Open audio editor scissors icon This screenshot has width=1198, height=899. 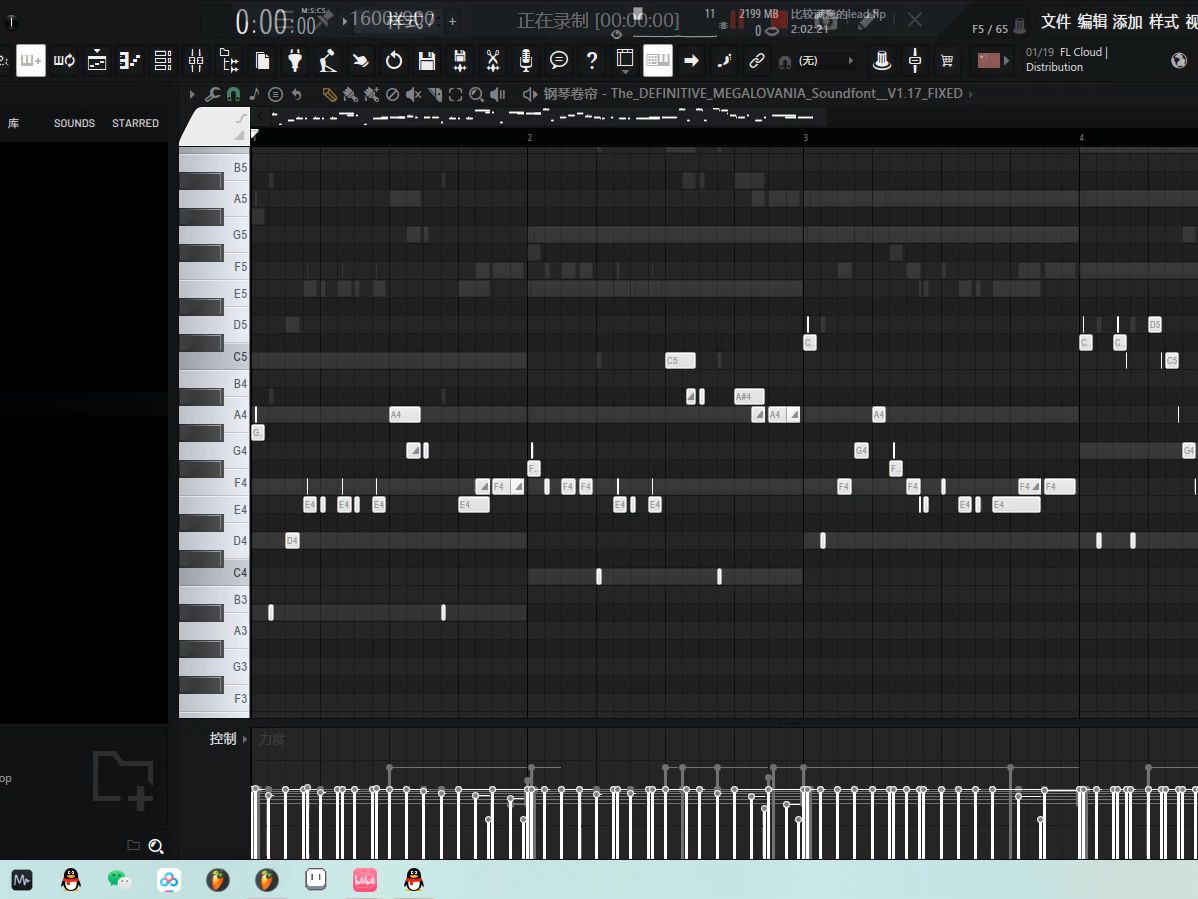click(493, 60)
